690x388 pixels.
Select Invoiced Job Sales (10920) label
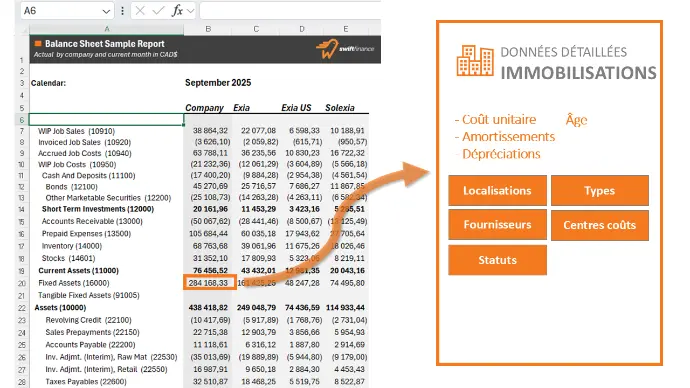(84, 142)
